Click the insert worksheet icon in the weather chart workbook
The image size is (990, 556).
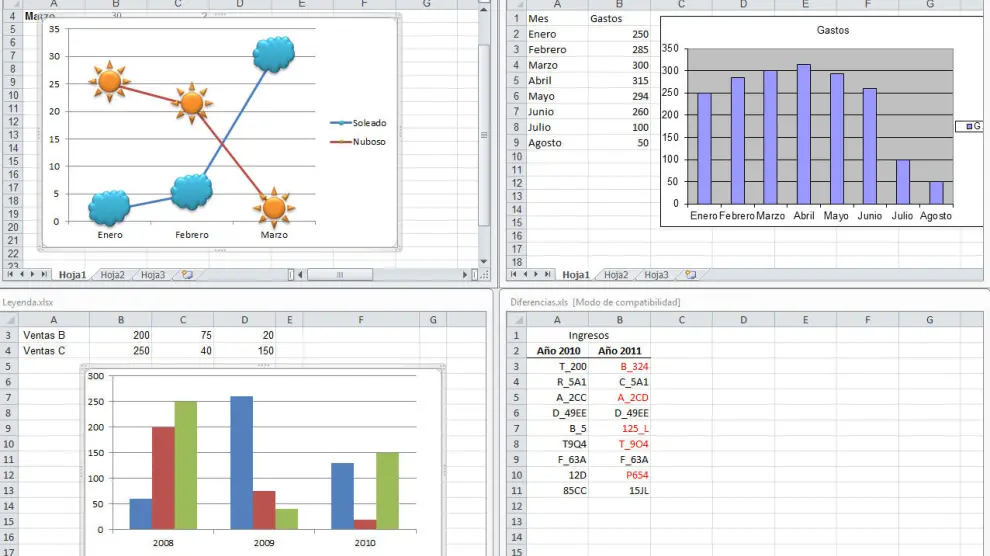coord(187,274)
